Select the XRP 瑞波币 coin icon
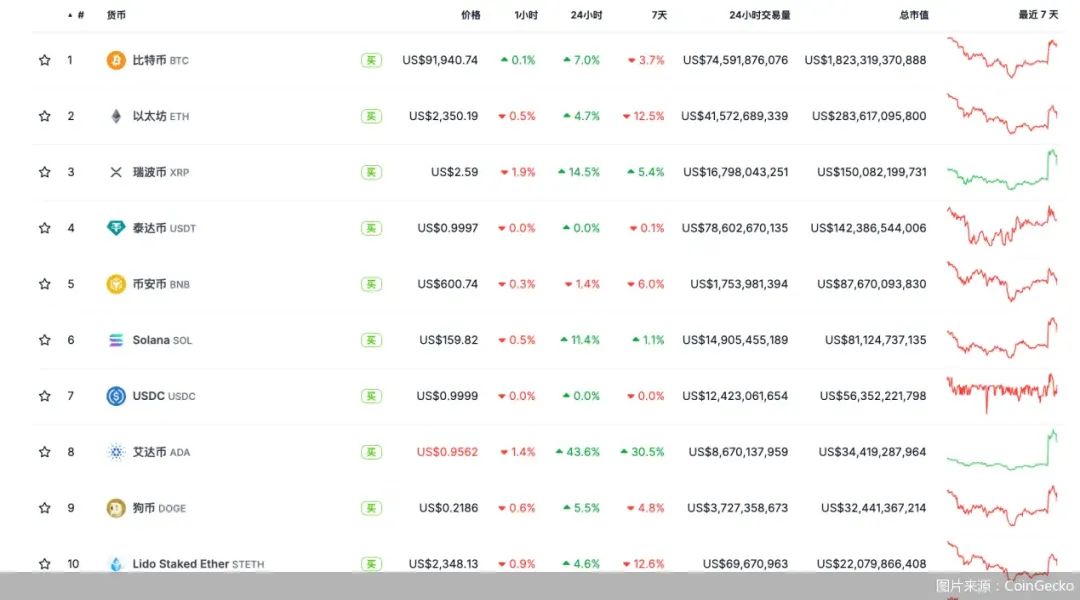 [x=116, y=171]
